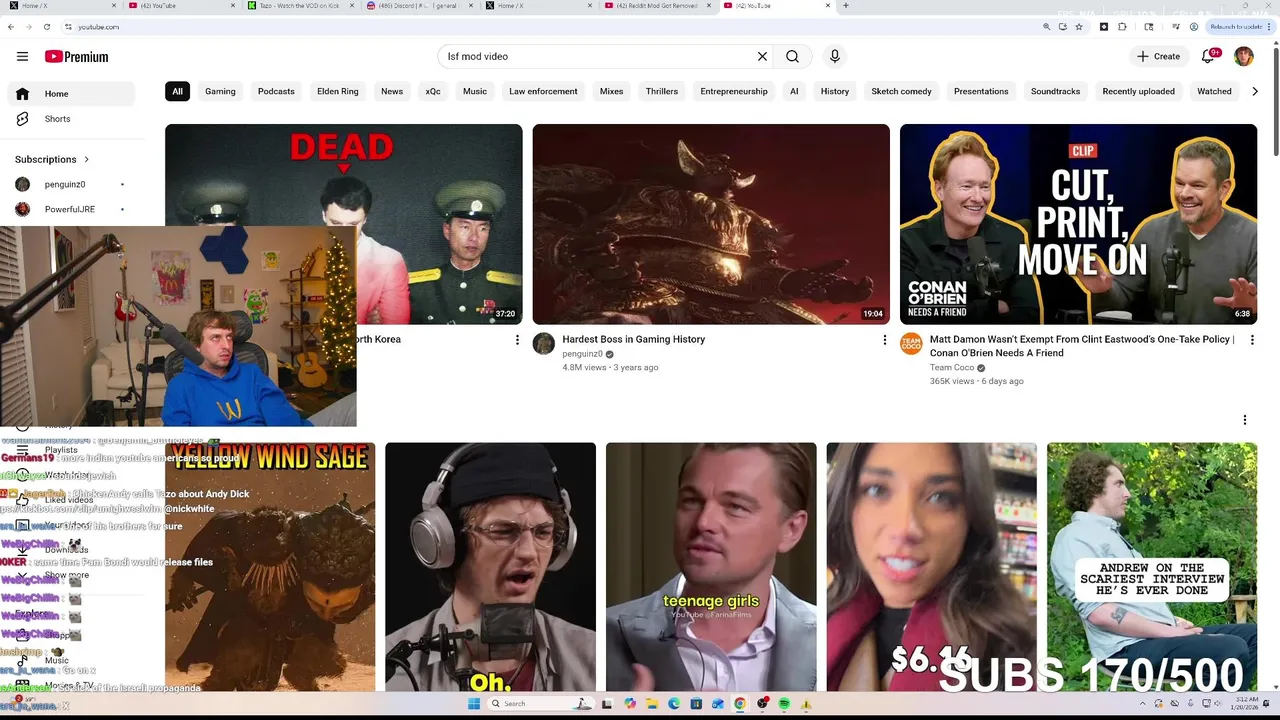Open Shorts in the sidebar
The width and height of the screenshot is (1280, 720).
coord(71,119)
